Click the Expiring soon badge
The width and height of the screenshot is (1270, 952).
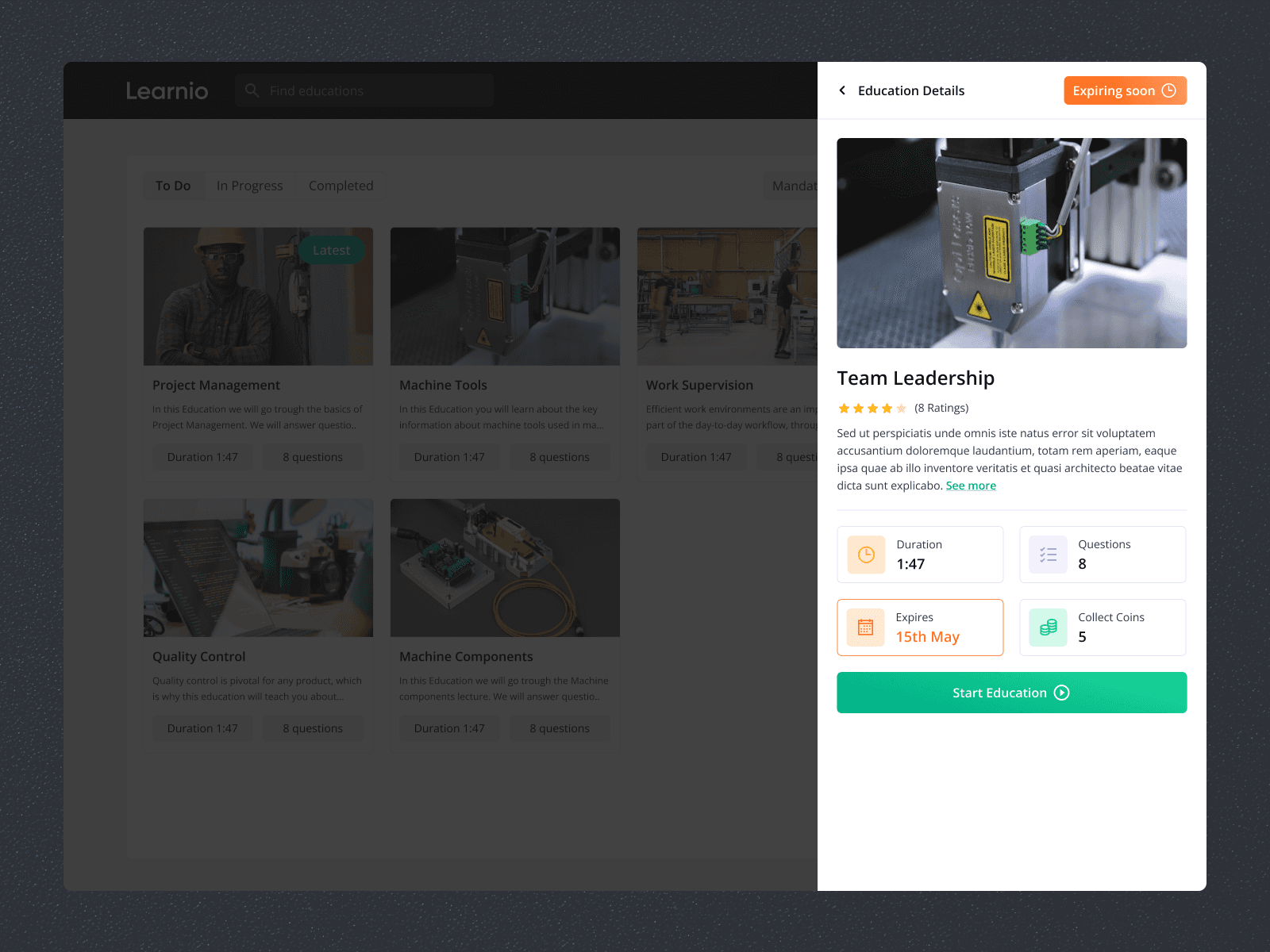coord(1126,90)
